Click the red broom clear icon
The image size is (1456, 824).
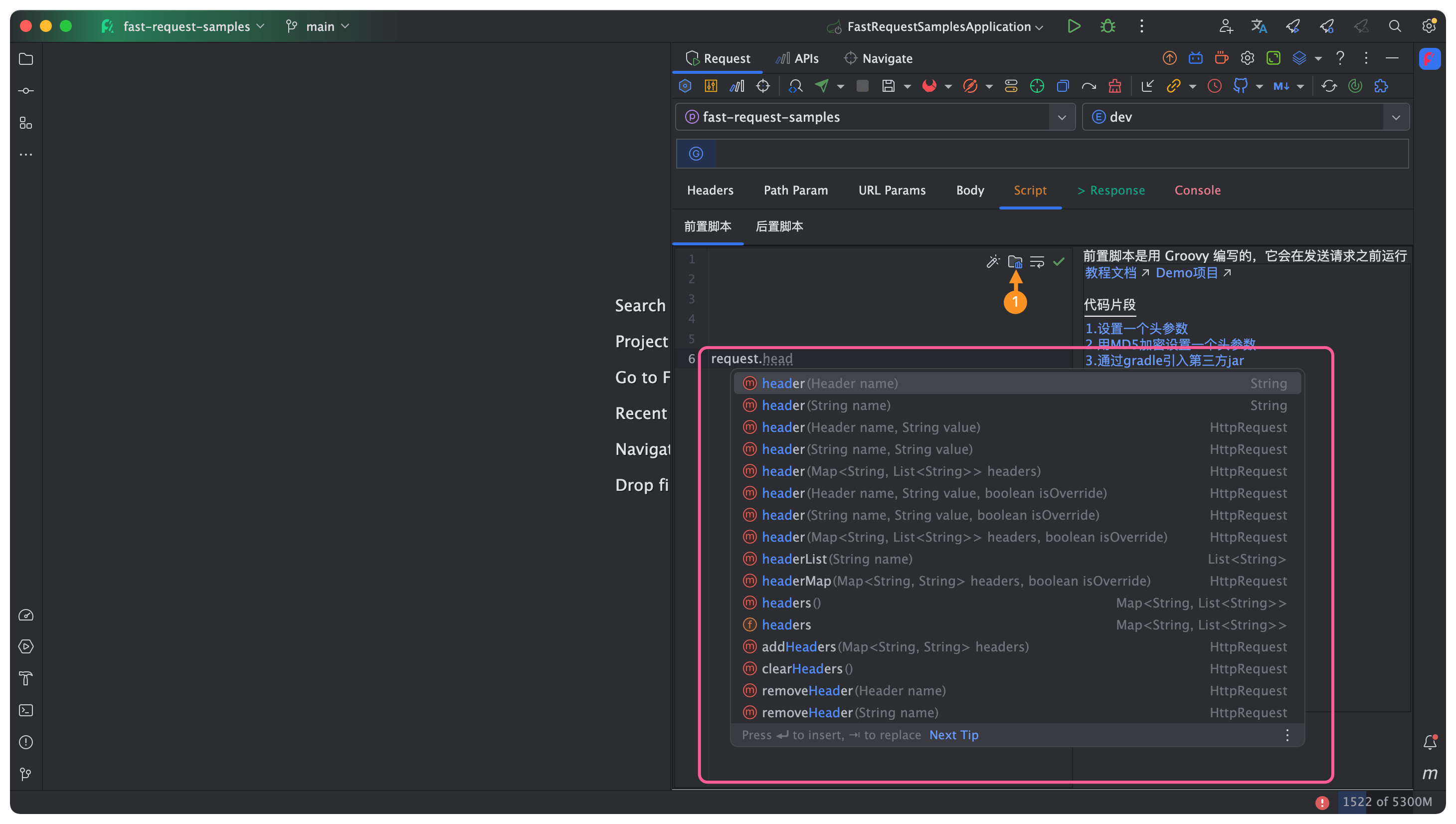click(1114, 86)
